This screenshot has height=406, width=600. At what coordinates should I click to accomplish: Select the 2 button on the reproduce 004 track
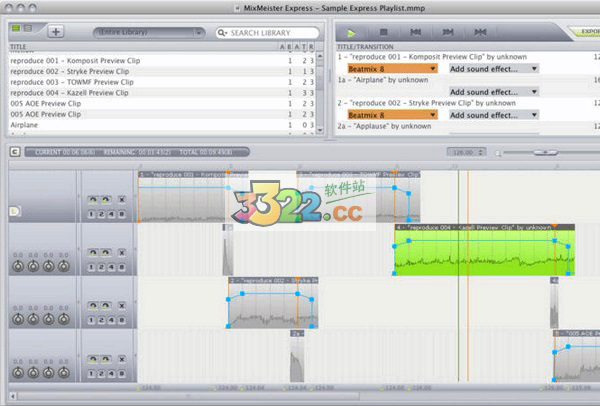coord(101,267)
